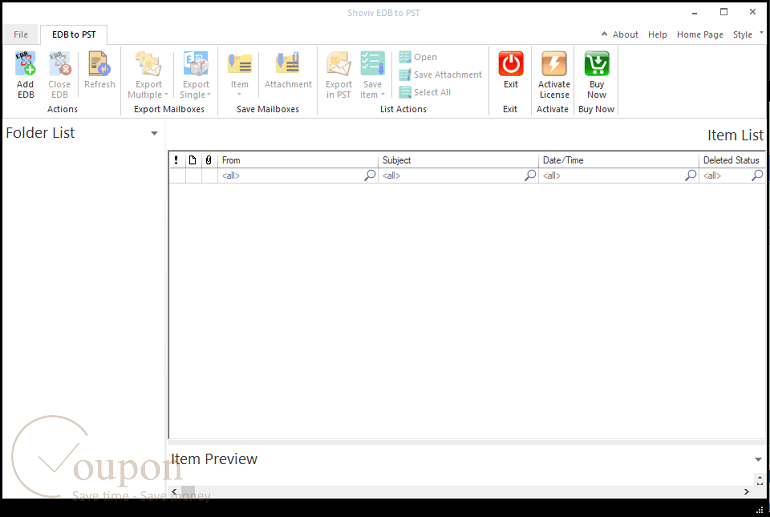Click the Activate License icon
Viewport: 770px width, 517px height.
pos(554,64)
